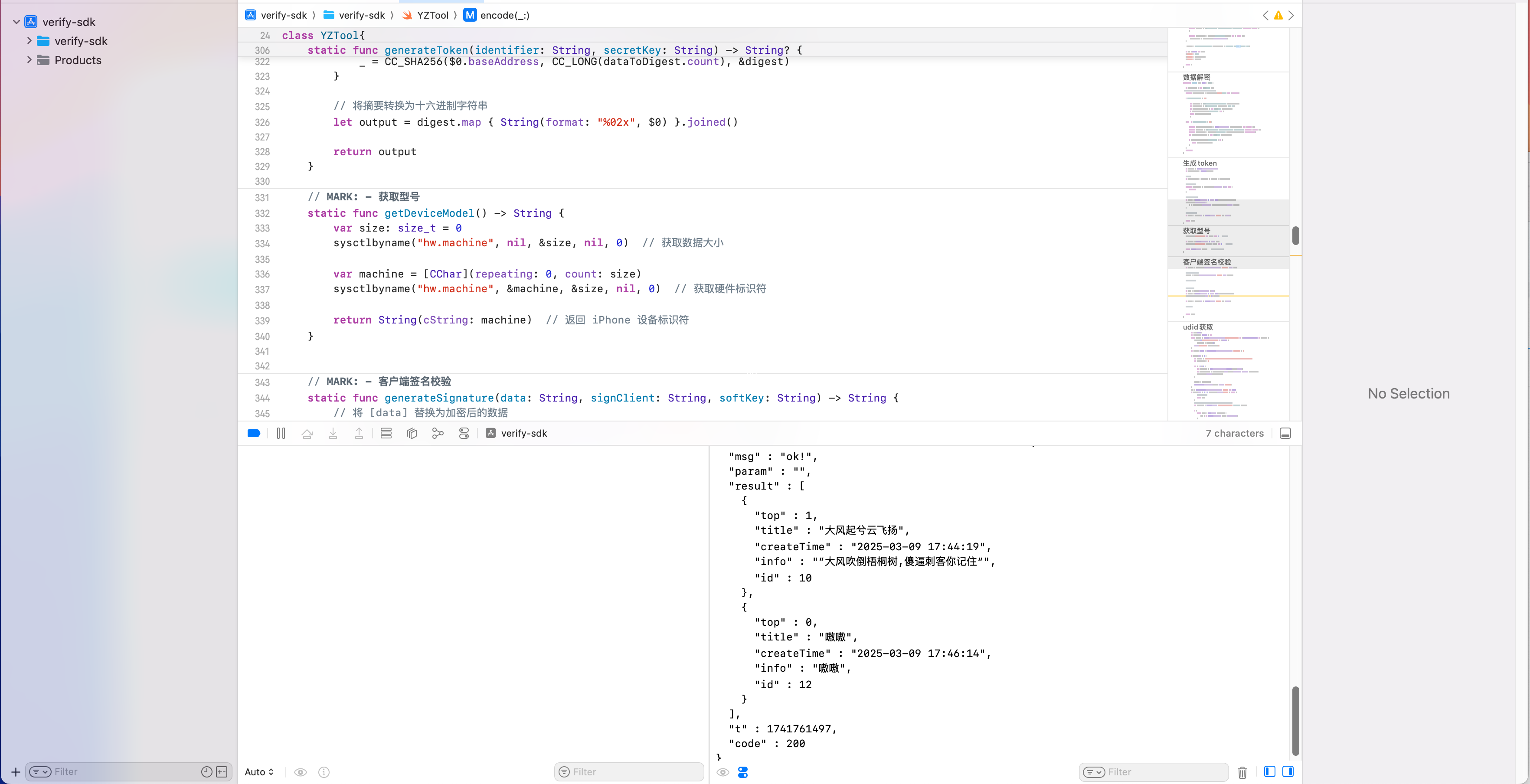Pause program execution in debug bar

[281, 434]
